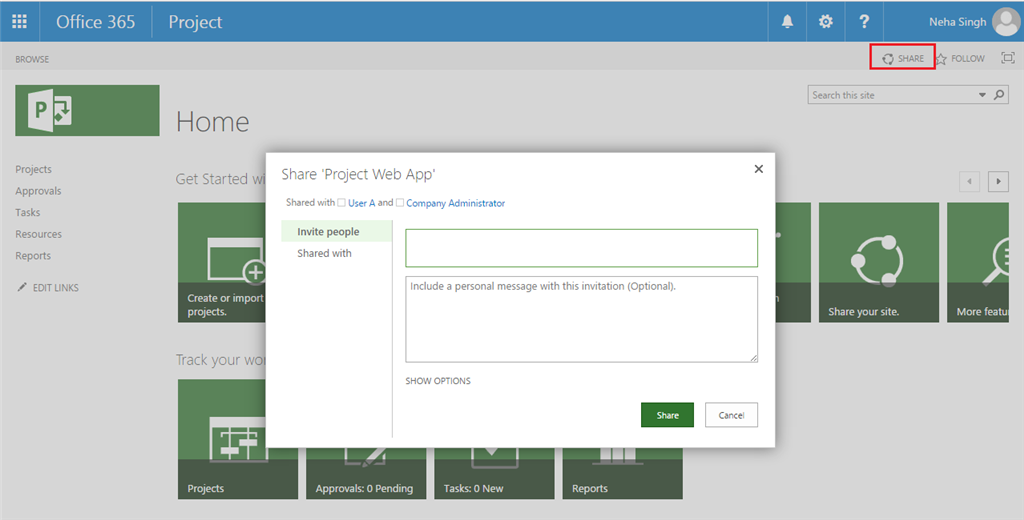Go to Tasks in the left navigation
This screenshot has width=1024, height=520.
pyautogui.click(x=27, y=212)
